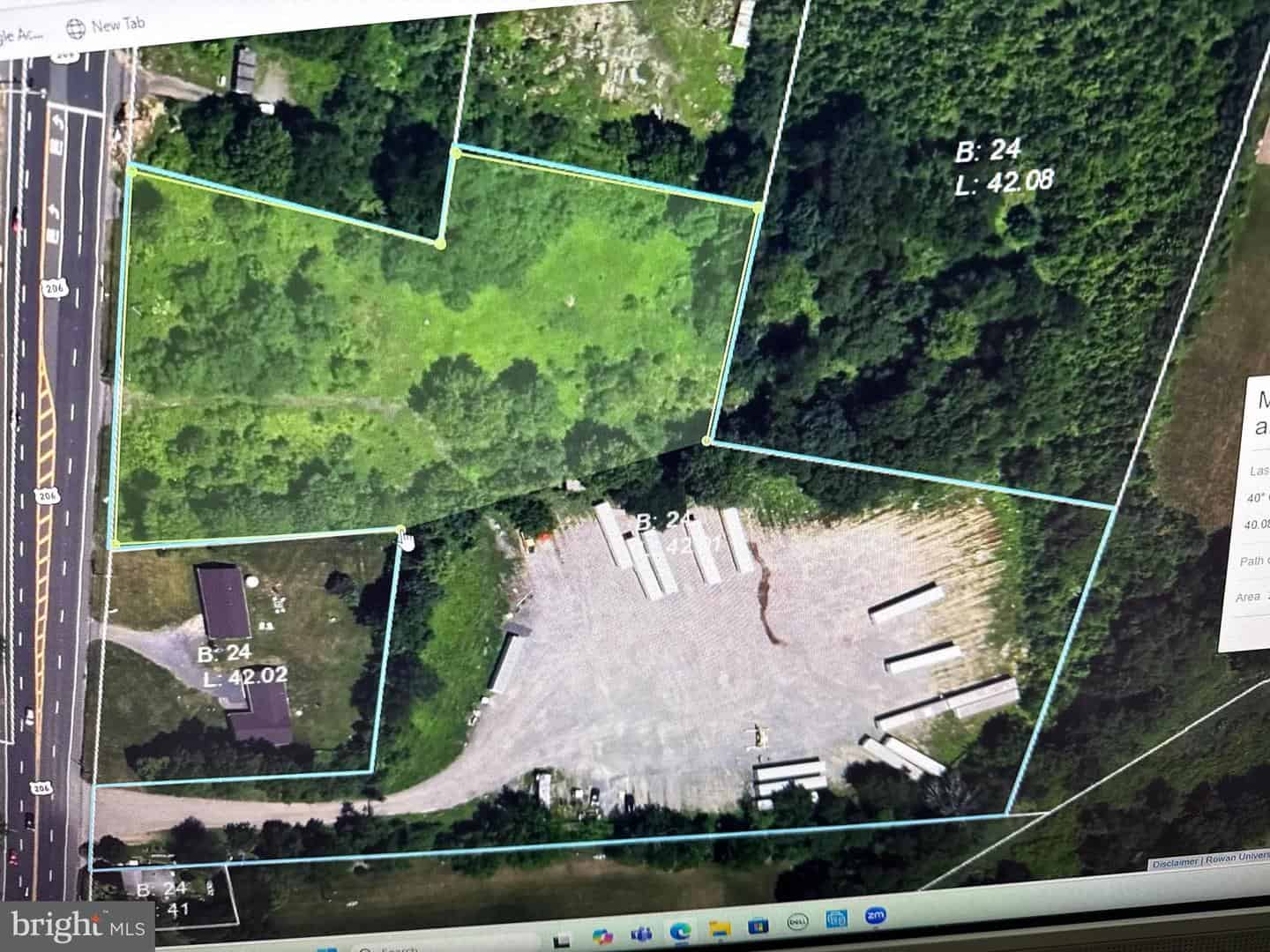Open File Explorer from the taskbar
The height and width of the screenshot is (952, 1270).
pyautogui.click(x=720, y=929)
